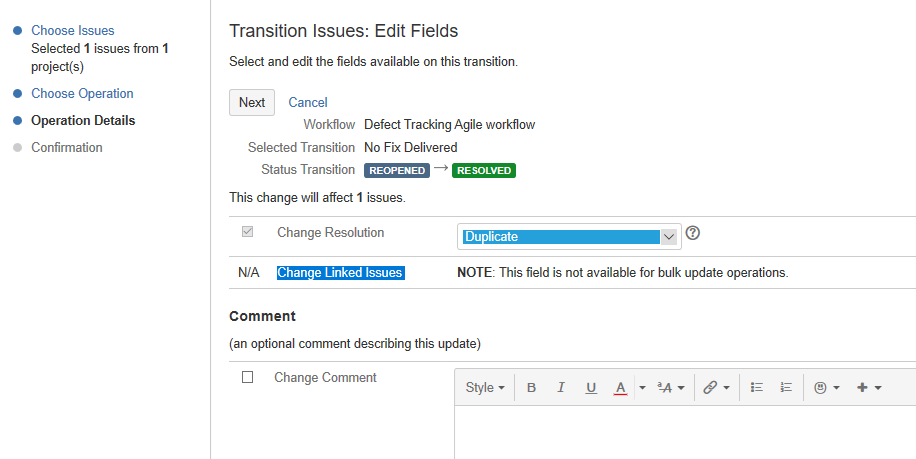Enable the Change Comment checkbox
The image size is (916, 459).
coord(248,377)
